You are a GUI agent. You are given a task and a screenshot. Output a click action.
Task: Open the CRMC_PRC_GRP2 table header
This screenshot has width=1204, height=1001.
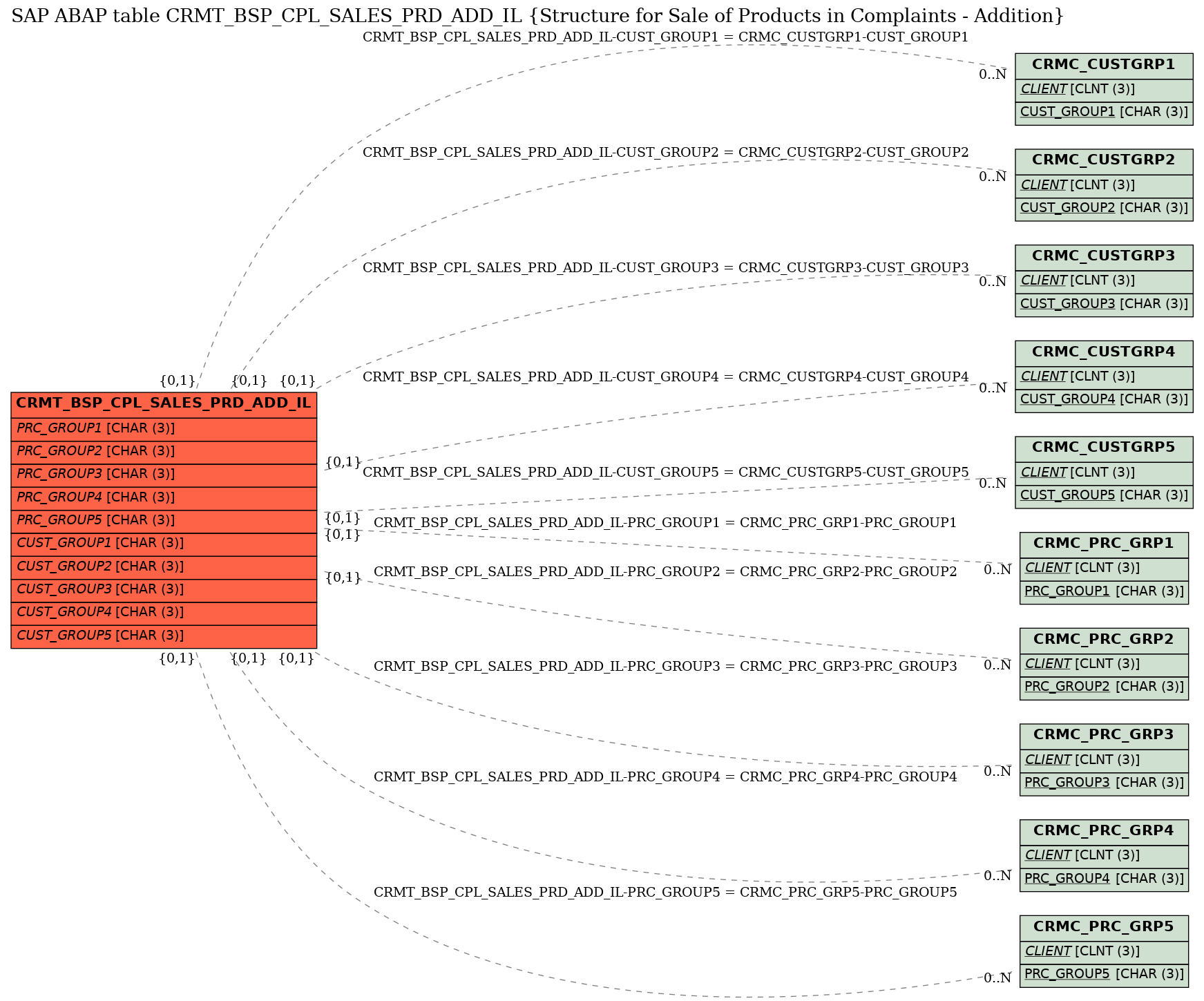(x=1104, y=640)
